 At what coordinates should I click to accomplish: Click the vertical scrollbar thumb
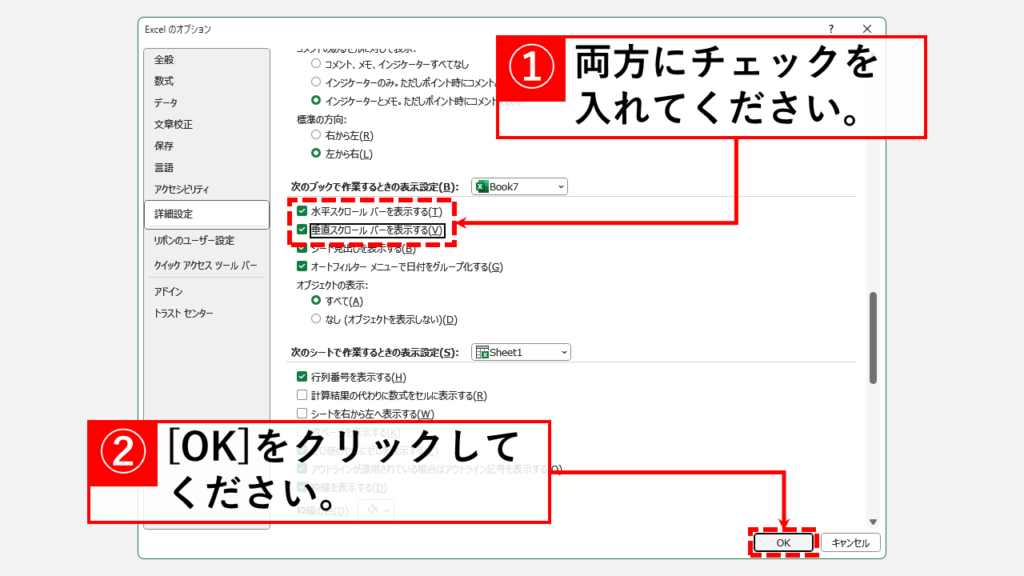tap(873, 338)
